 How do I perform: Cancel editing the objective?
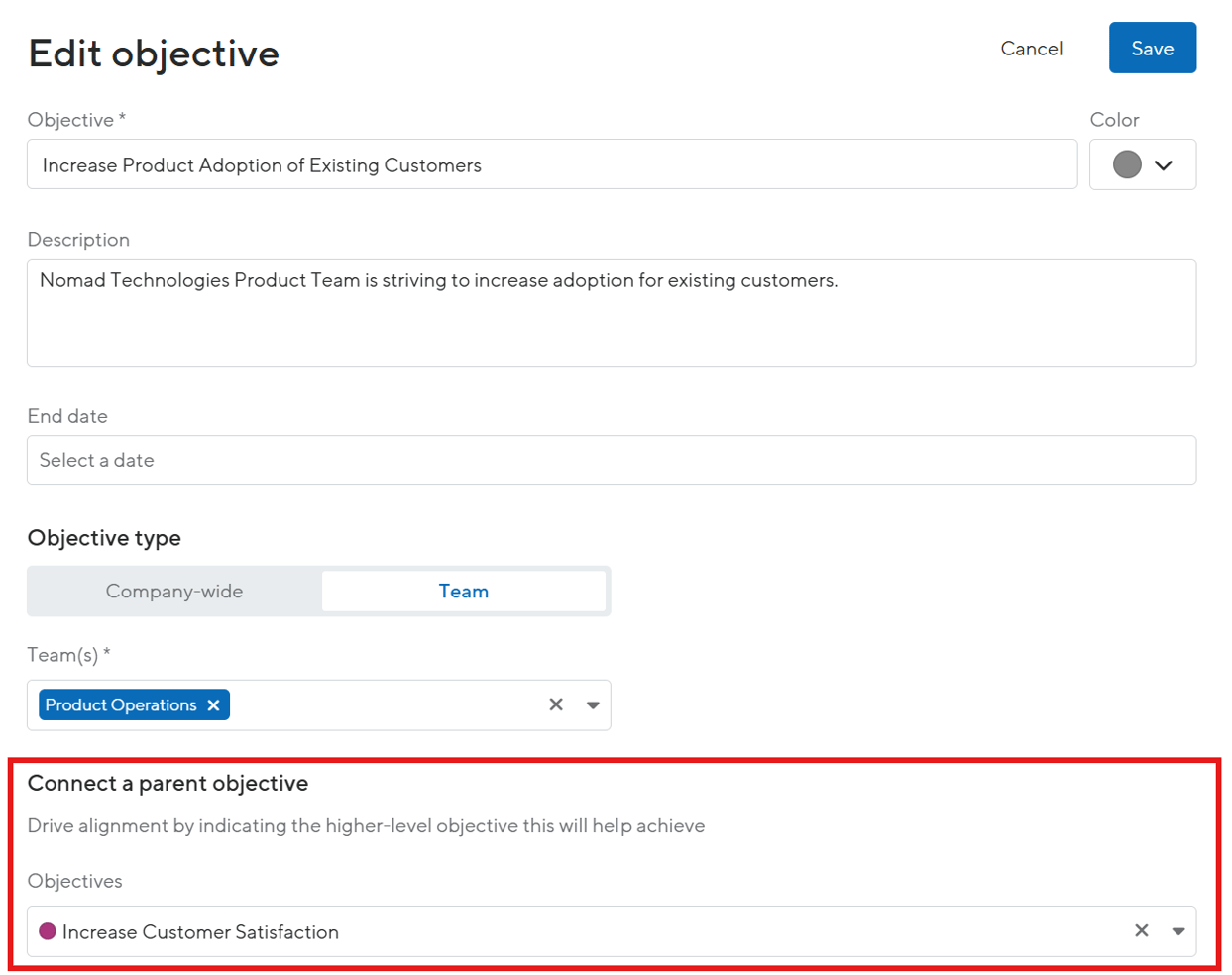click(1031, 48)
